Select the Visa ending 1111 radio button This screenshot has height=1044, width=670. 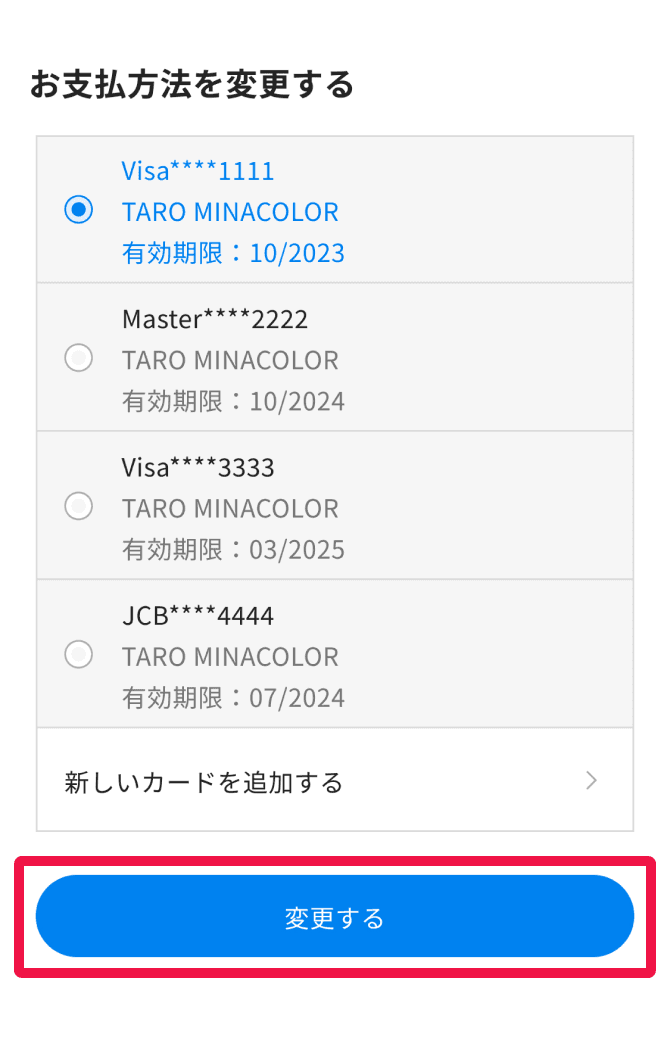tap(78, 210)
